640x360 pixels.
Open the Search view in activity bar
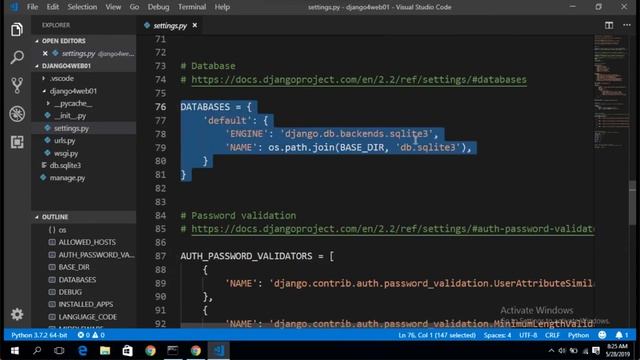point(17,57)
